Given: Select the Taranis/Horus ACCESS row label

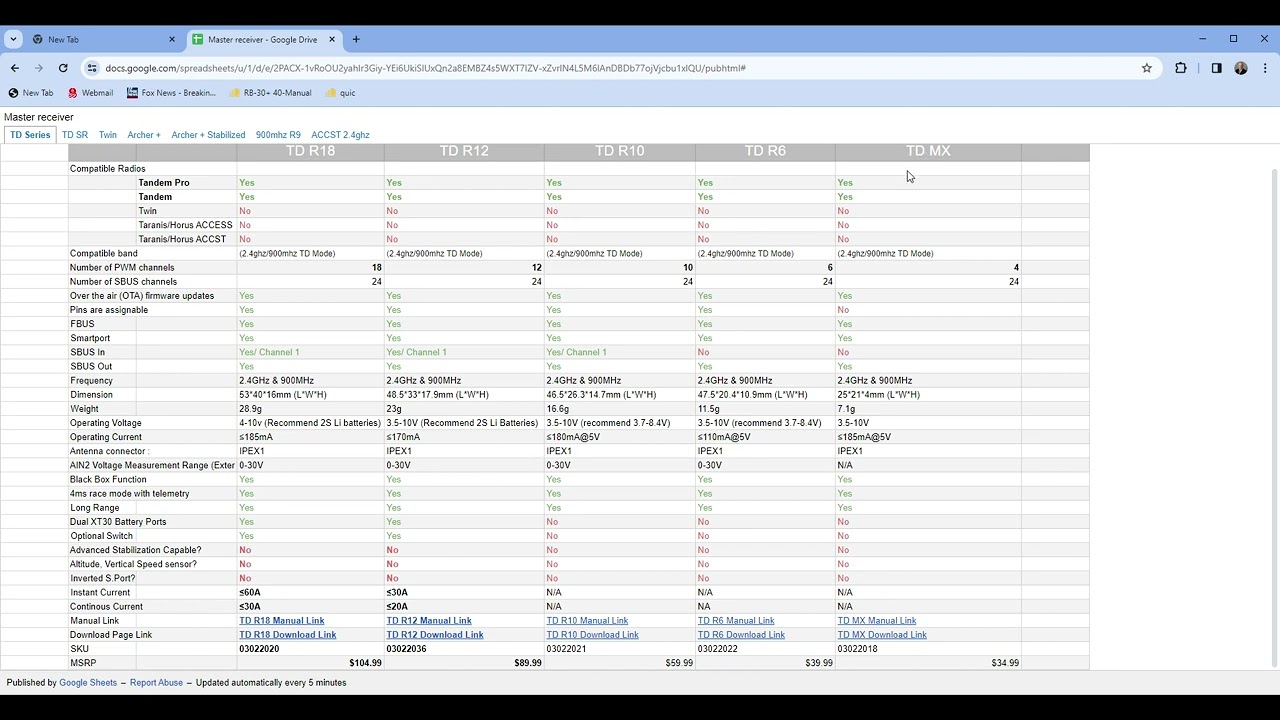Looking at the screenshot, I should (185, 225).
